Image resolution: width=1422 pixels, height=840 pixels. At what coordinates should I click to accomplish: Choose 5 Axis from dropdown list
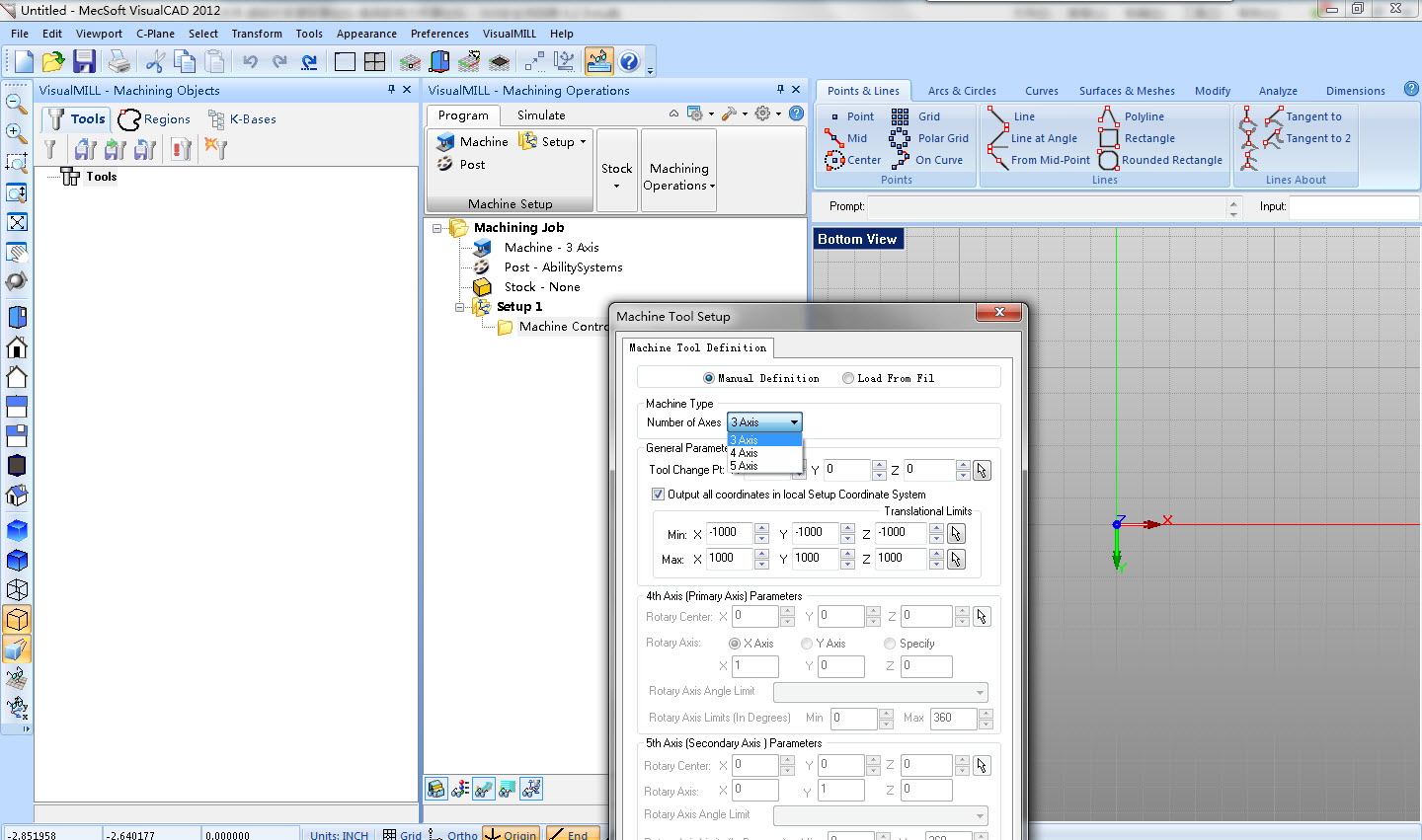click(x=764, y=466)
